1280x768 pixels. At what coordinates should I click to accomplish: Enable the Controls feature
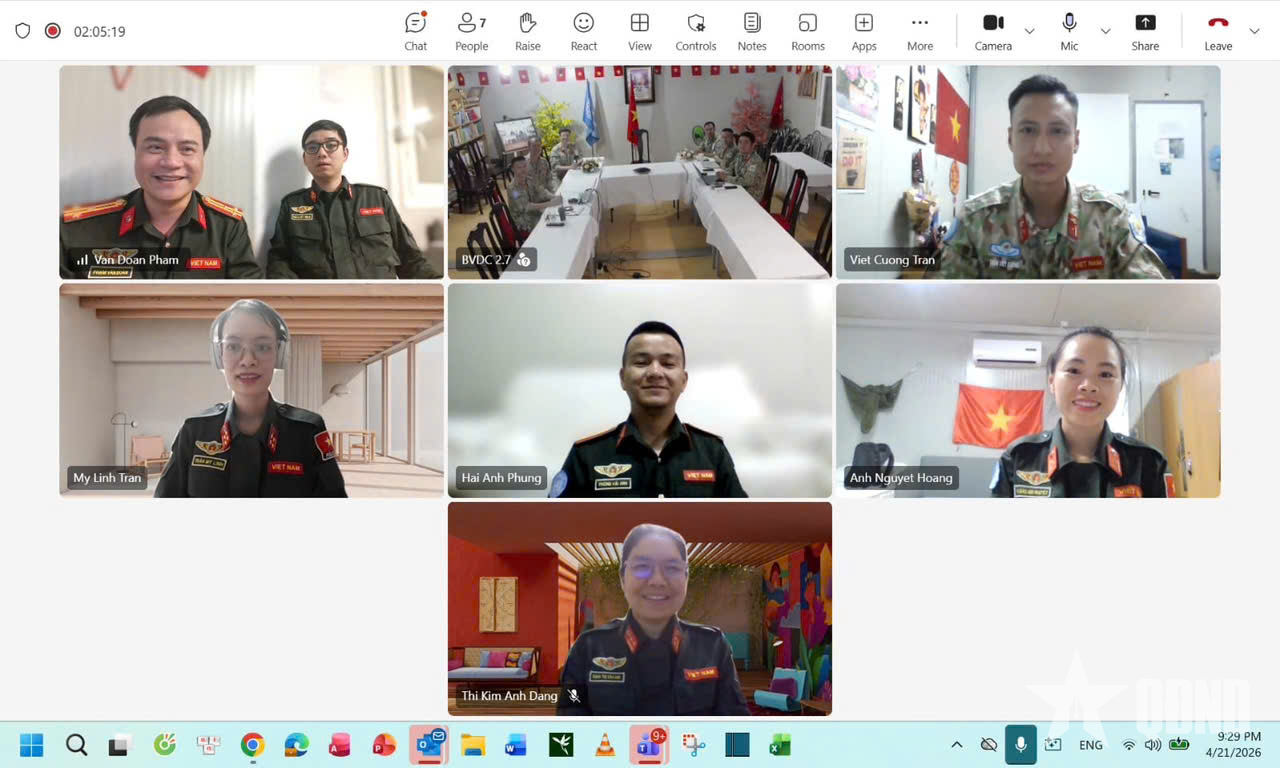point(695,30)
